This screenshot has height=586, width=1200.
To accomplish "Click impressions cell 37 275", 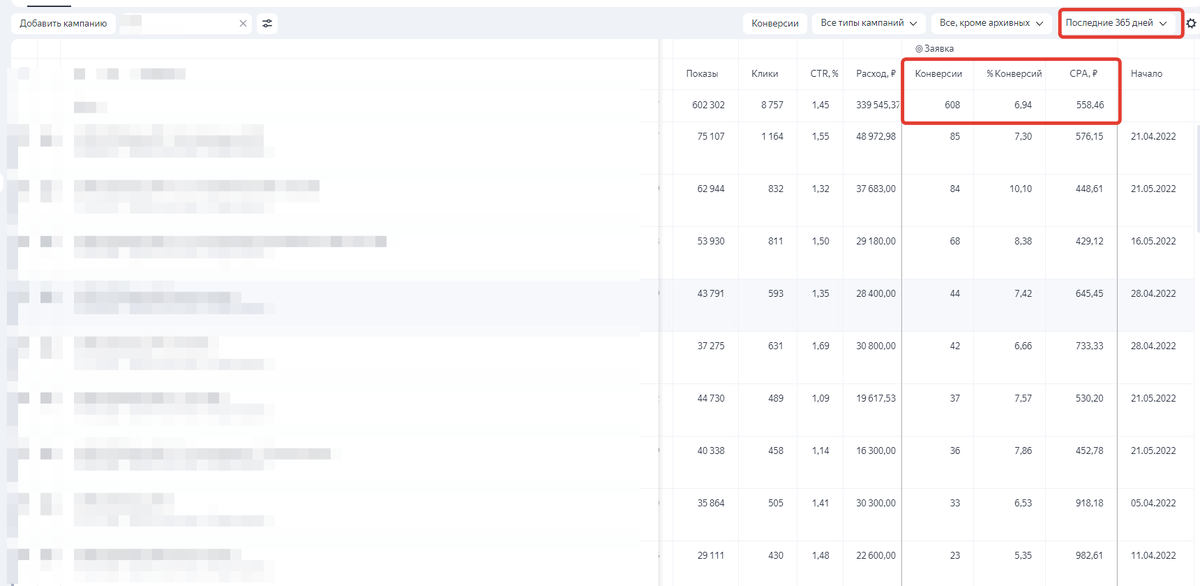I will 711,346.
